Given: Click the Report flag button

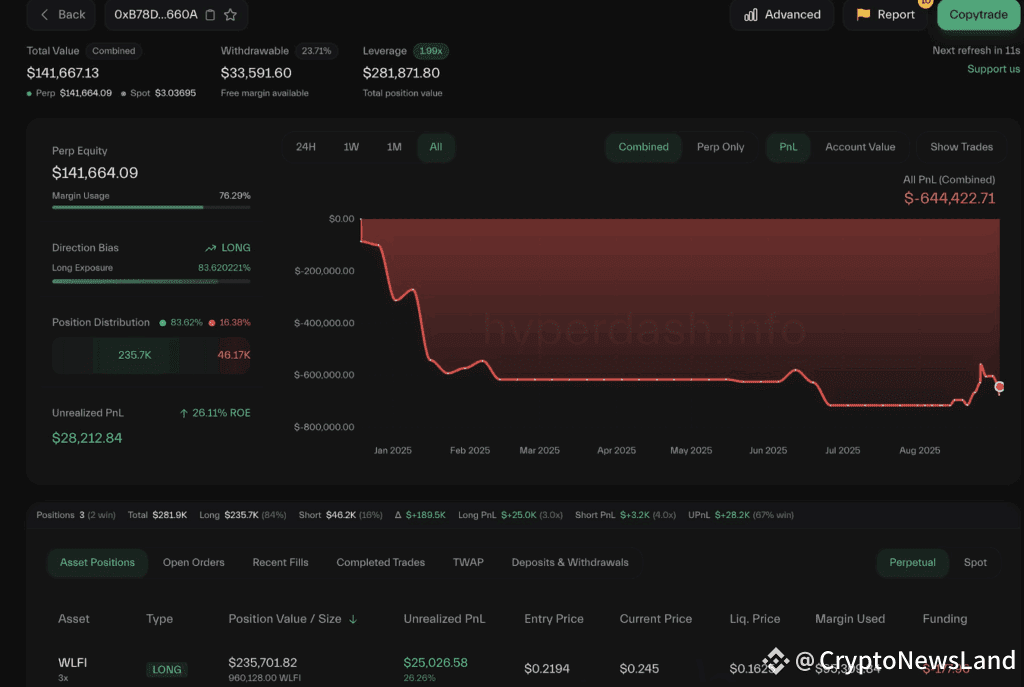Looking at the screenshot, I should (x=885, y=14).
